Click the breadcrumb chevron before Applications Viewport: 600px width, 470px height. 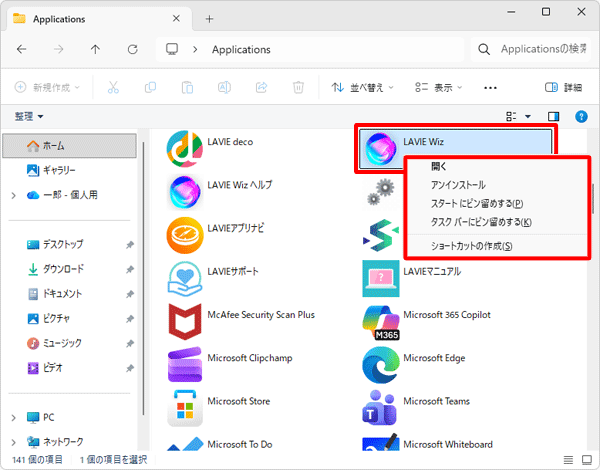click(x=195, y=49)
